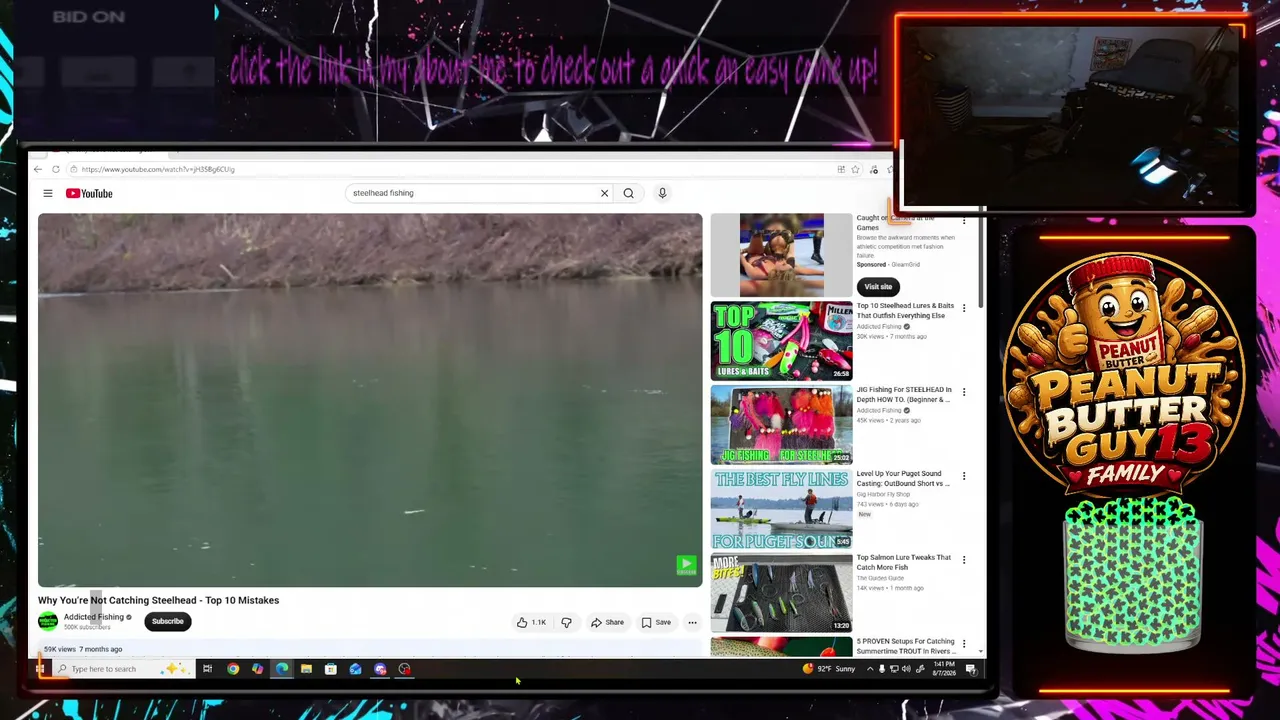Open options for Salmon Lure Tweaks video
This screenshot has height=720, width=1280.
point(964,560)
